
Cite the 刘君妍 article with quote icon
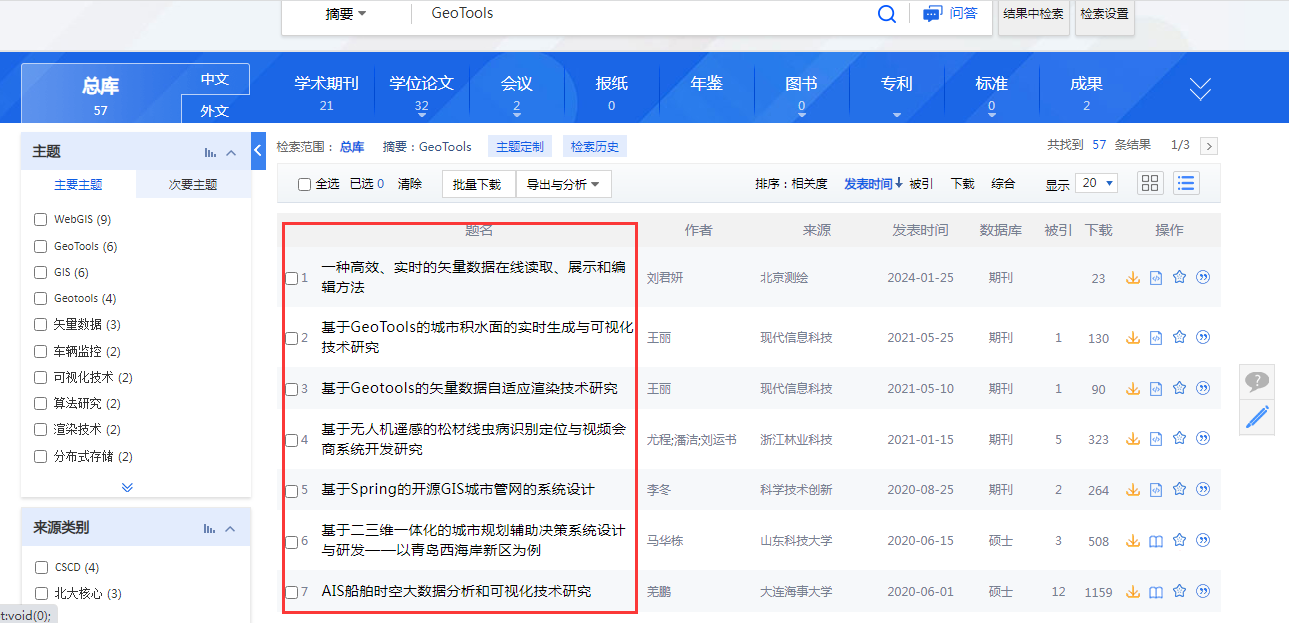tap(1203, 277)
